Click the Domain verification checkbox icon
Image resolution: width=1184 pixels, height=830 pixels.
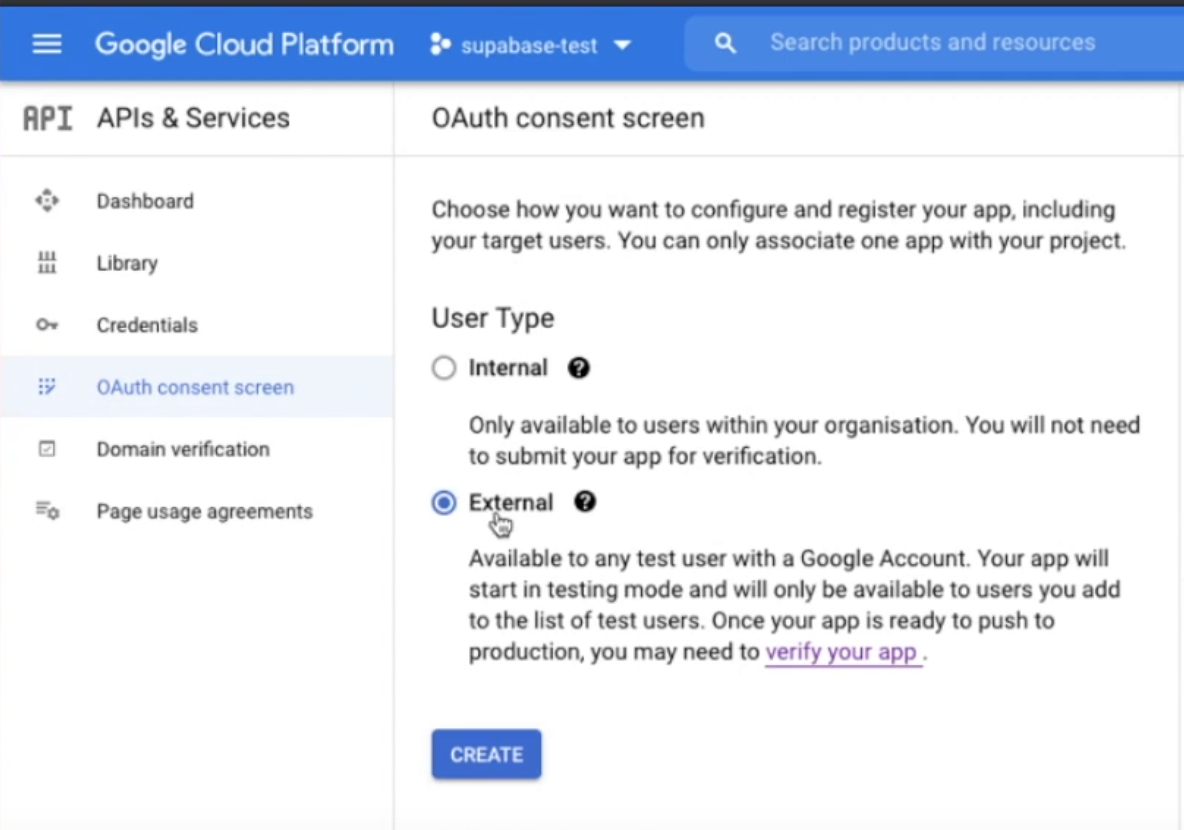tap(47, 449)
